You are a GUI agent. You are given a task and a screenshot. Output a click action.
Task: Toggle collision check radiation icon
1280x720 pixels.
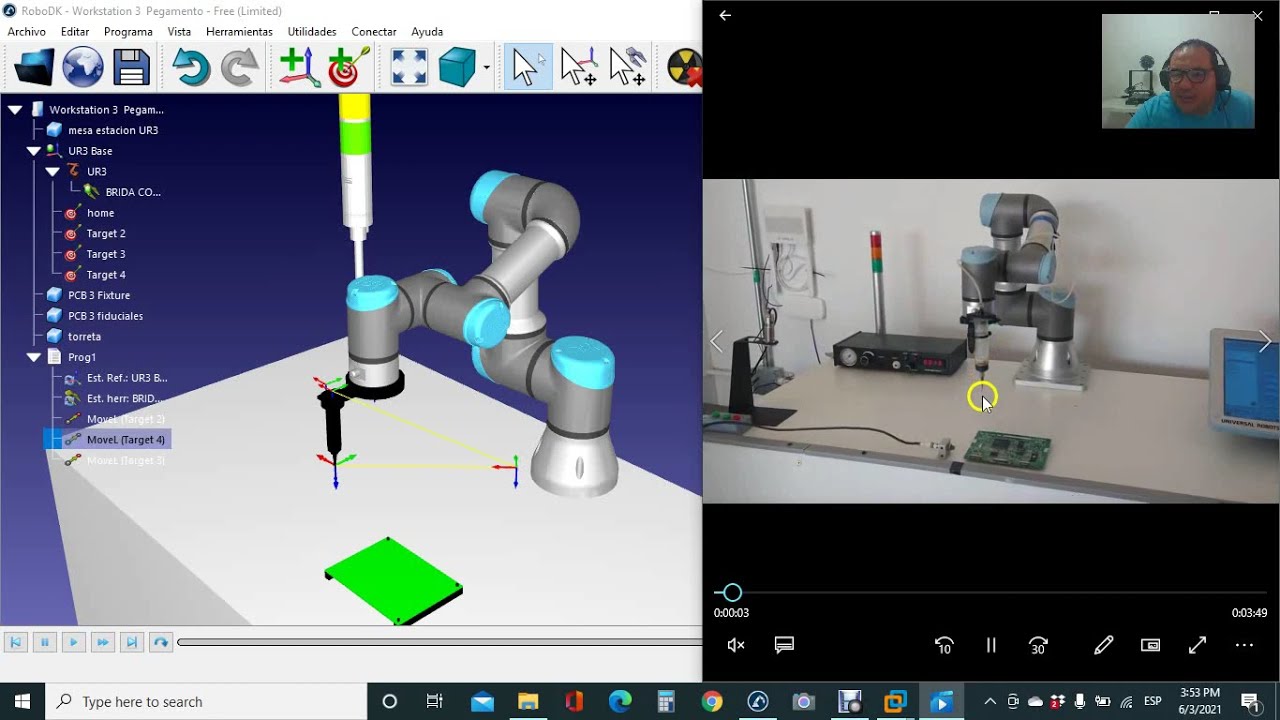(684, 68)
